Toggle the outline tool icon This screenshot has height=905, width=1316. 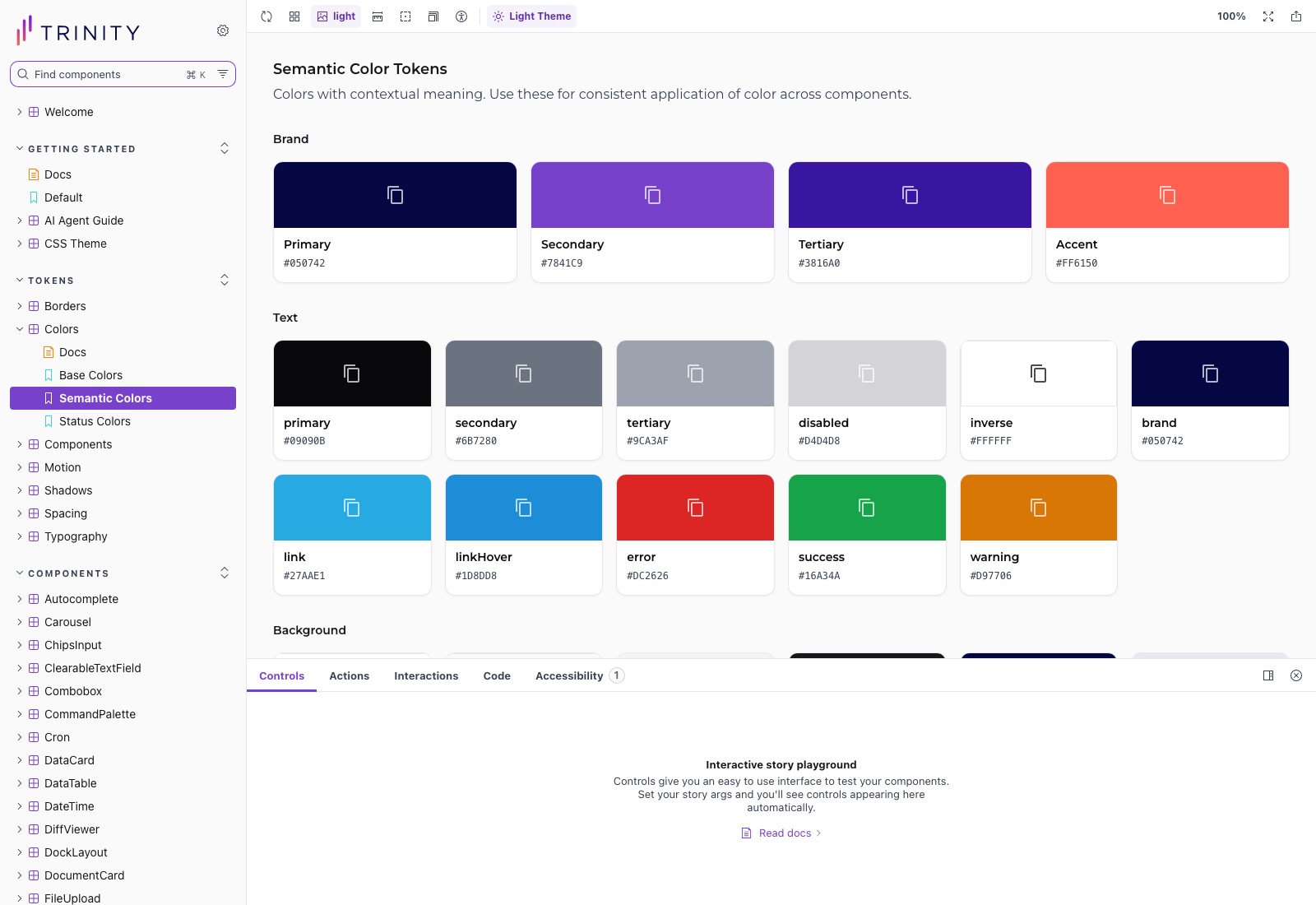tap(405, 16)
